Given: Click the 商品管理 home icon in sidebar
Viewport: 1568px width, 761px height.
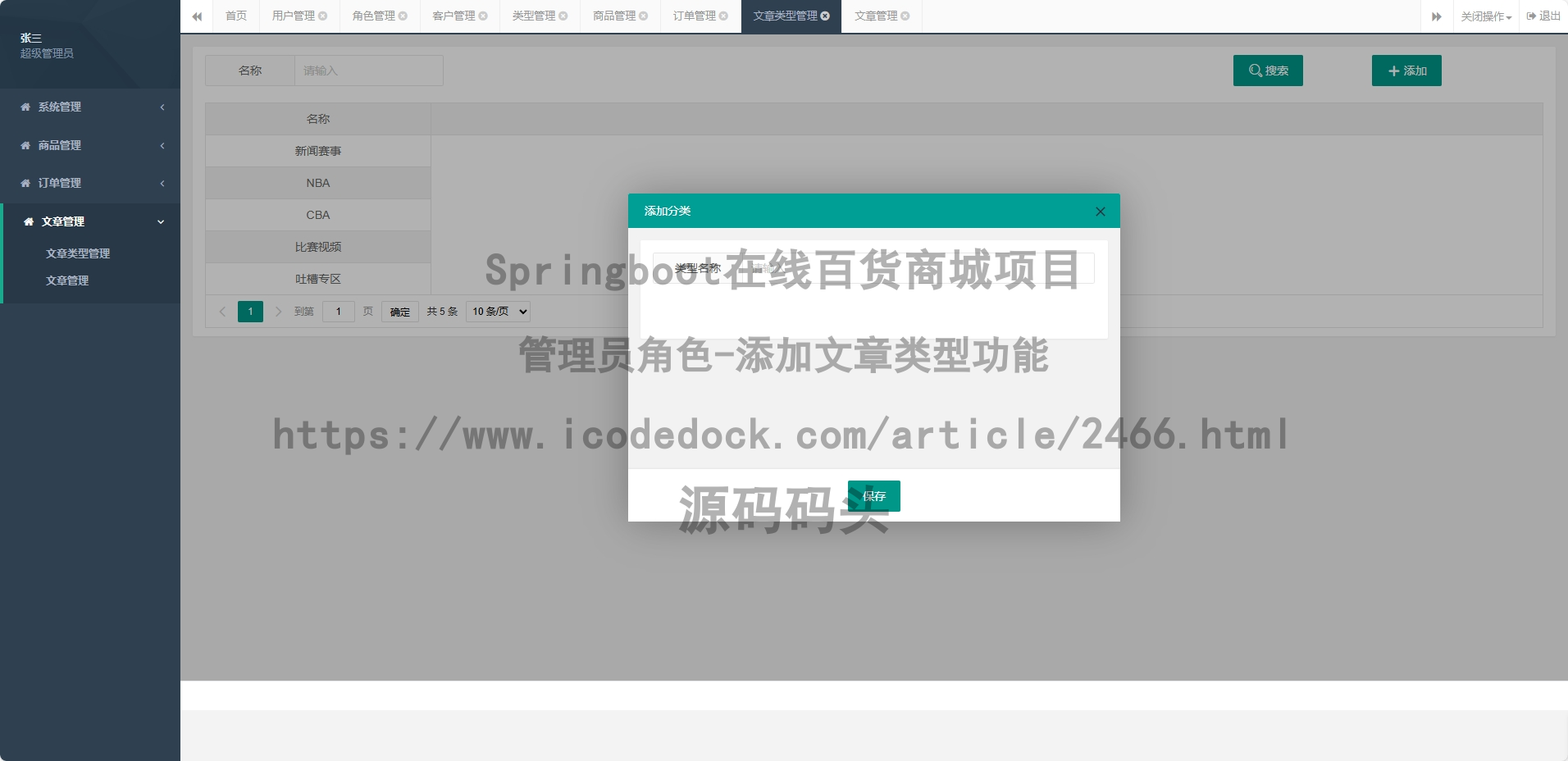Looking at the screenshot, I should pos(25,145).
